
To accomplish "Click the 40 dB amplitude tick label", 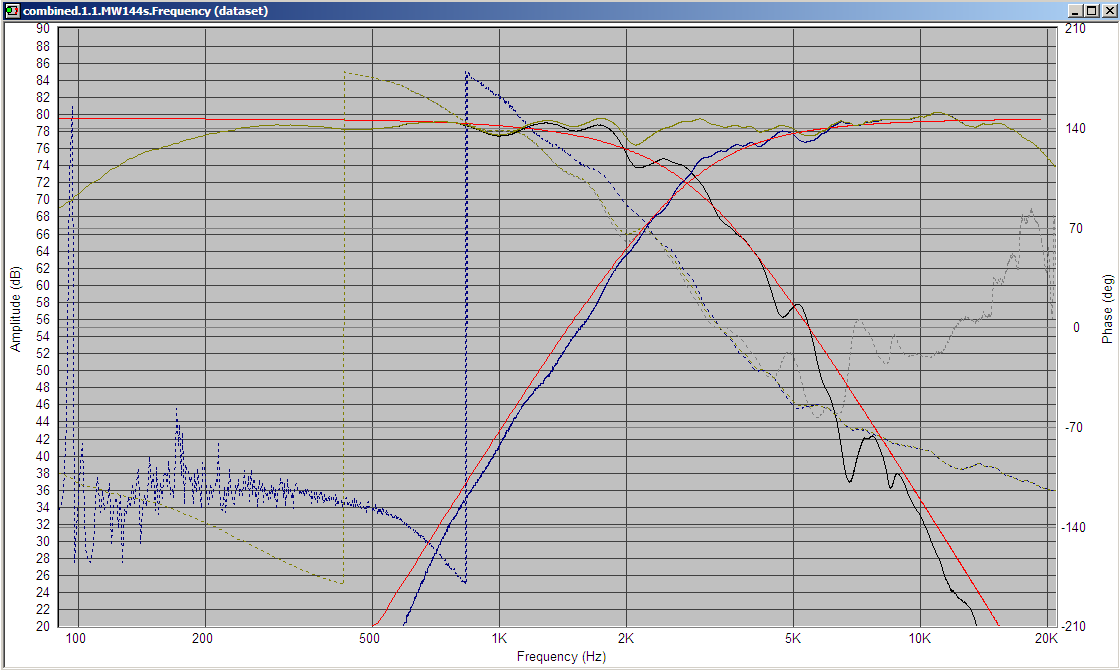I will pos(43,456).
